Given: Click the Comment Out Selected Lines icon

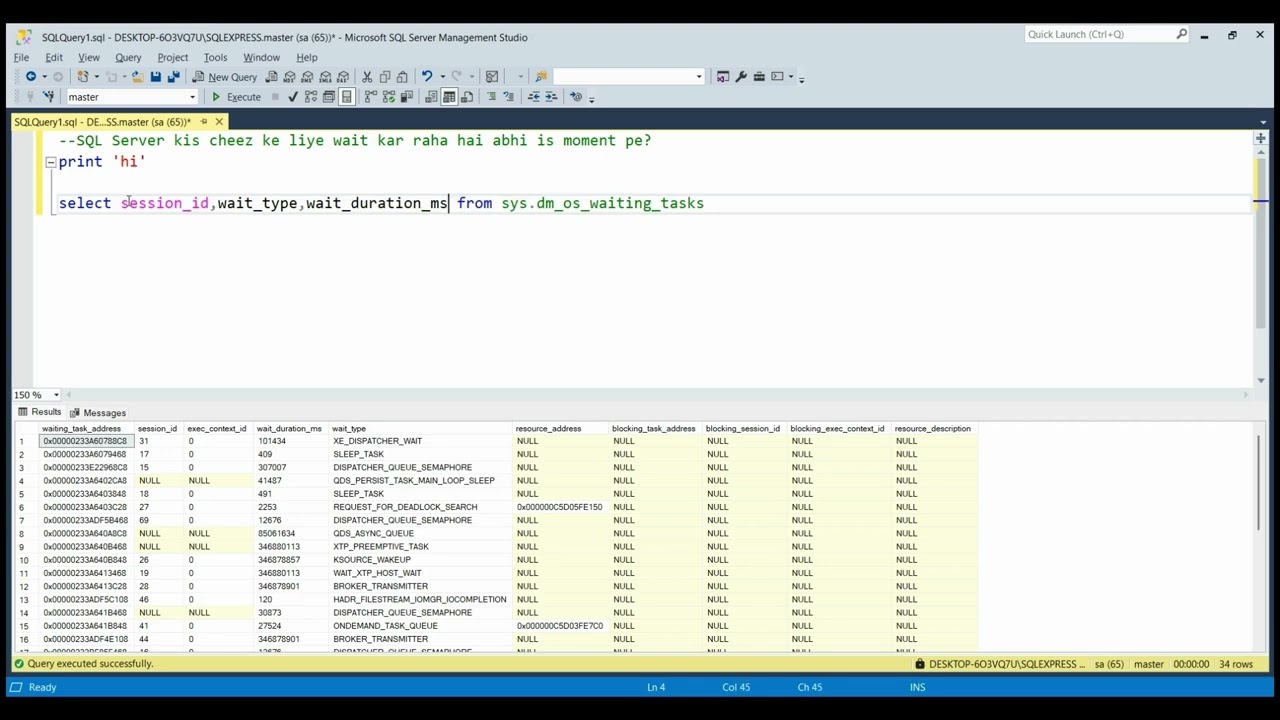Looking at the screenshot, I should tap(491, 96).
